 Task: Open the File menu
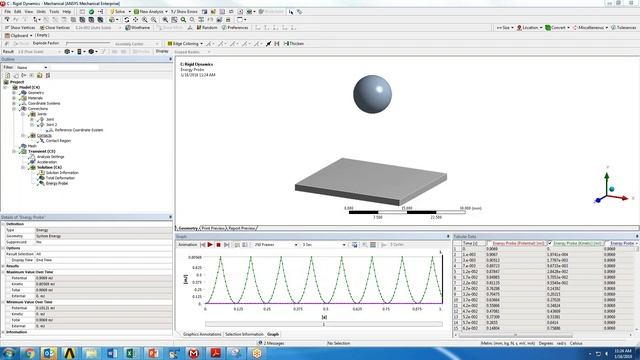[7, 12]
